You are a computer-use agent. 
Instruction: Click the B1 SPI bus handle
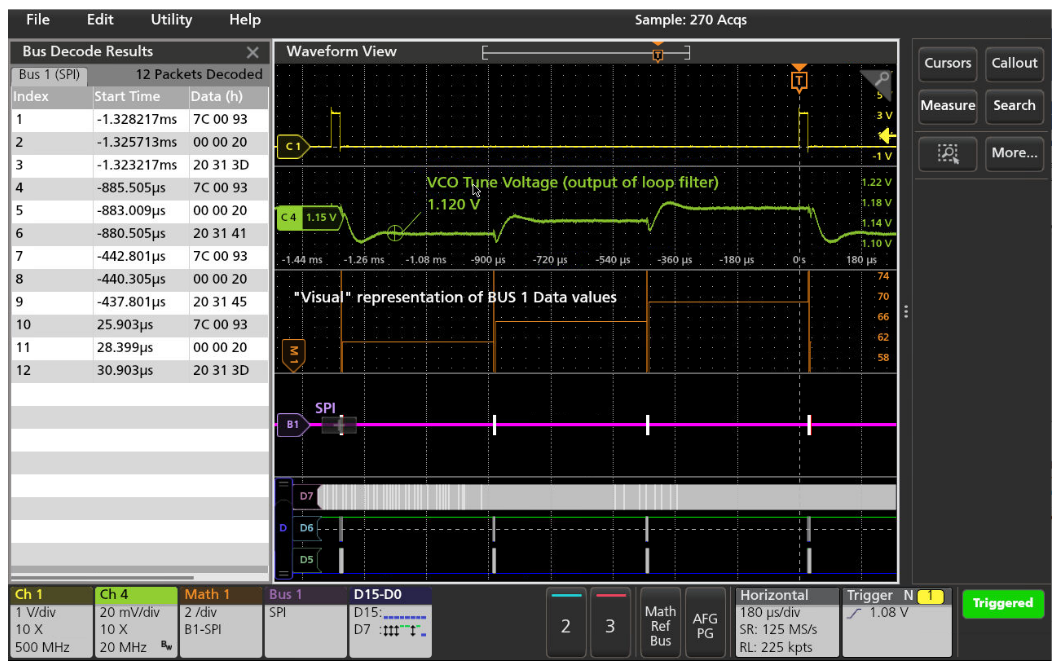pos(292,425)
